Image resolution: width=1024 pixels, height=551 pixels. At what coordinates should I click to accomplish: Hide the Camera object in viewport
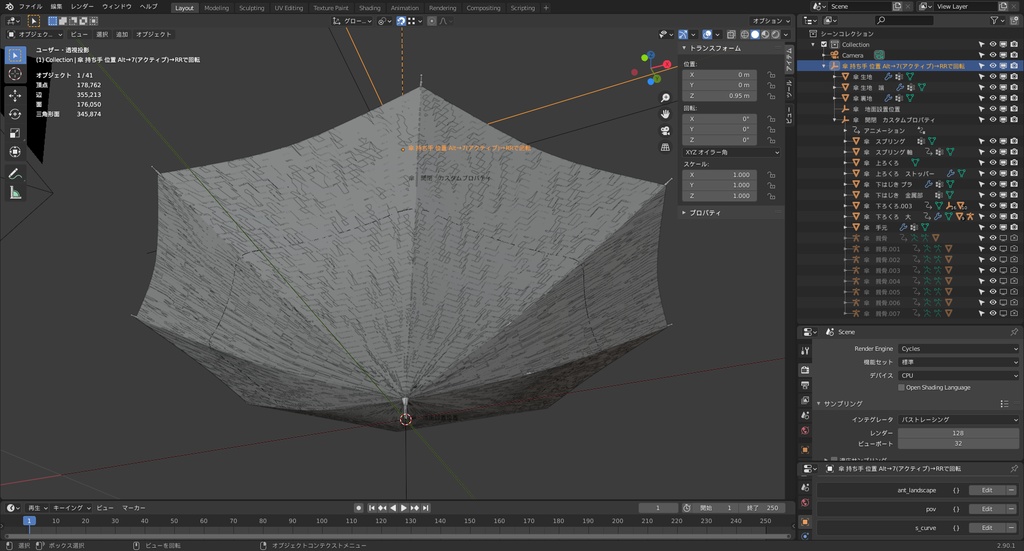coord(993,55)
